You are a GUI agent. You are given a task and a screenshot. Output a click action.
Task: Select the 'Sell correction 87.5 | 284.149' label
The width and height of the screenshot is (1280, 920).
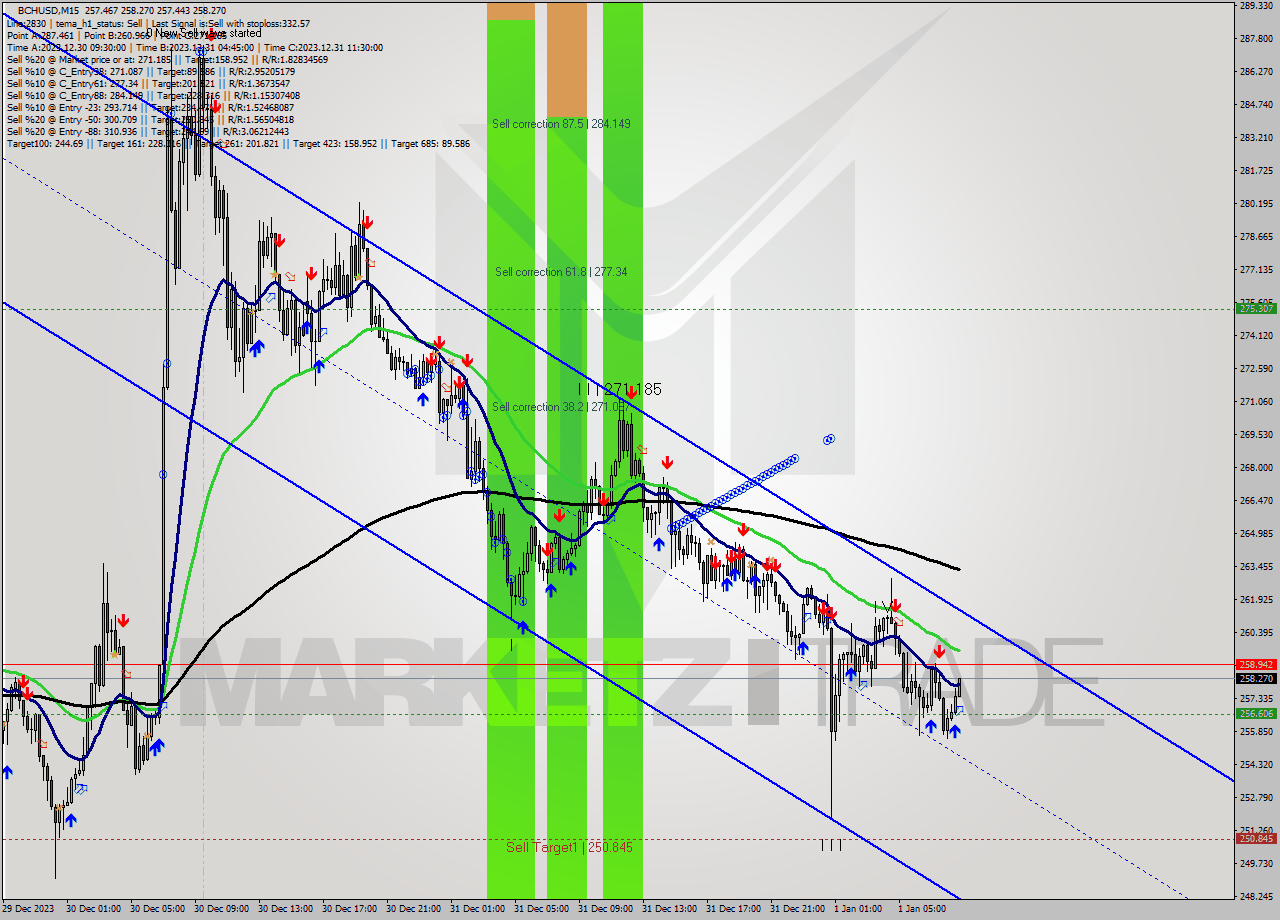[x=561, y=124]
